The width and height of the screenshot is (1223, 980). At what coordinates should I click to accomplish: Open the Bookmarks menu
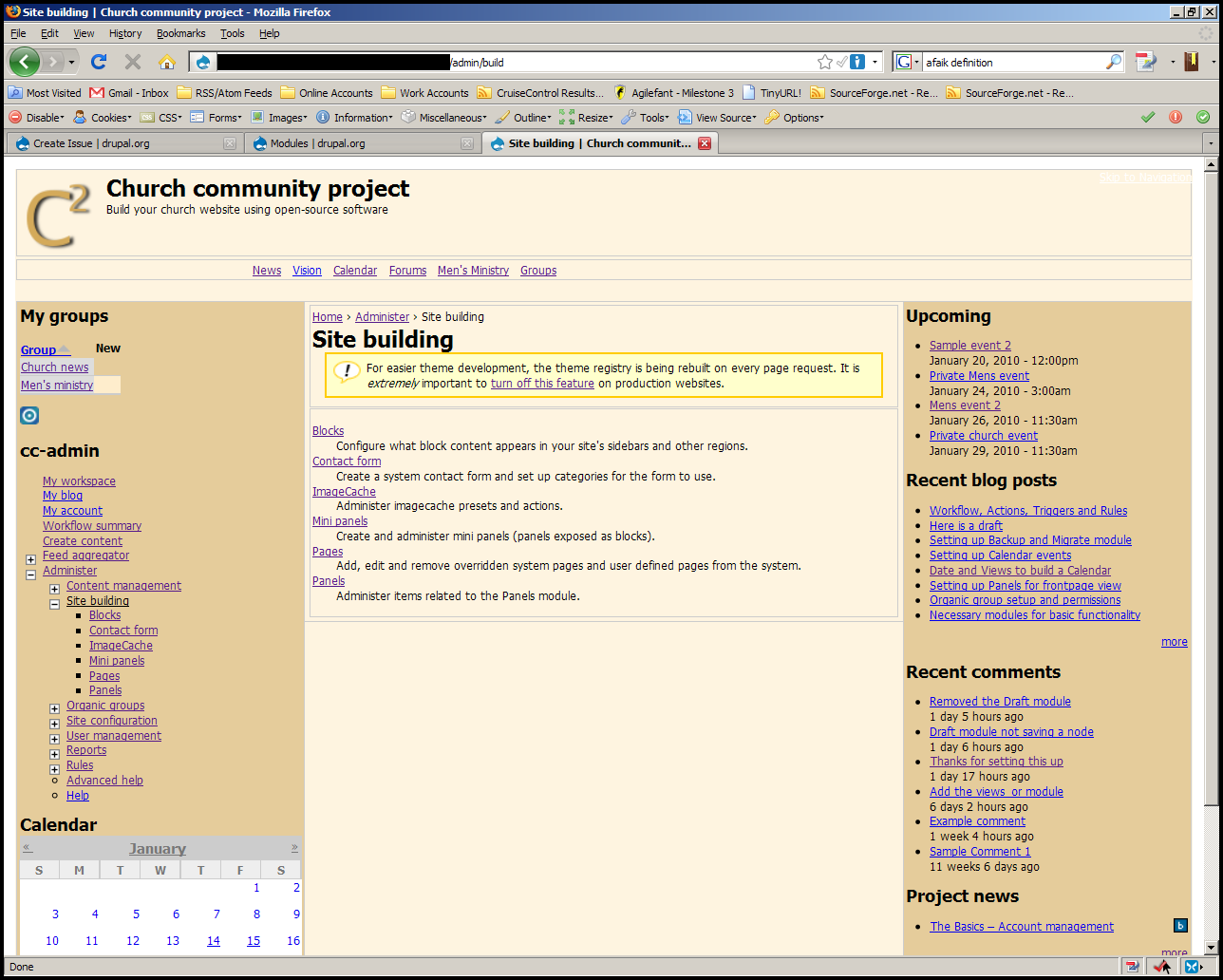pyautogui.click(x=180, y=33)
